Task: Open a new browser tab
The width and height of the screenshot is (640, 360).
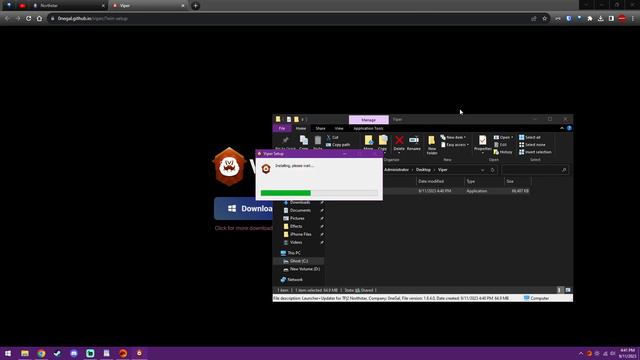Action: point(196,6)
